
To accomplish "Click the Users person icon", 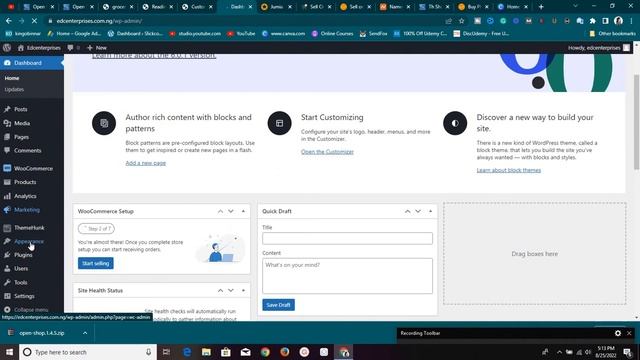I will [x=7, y=269].
